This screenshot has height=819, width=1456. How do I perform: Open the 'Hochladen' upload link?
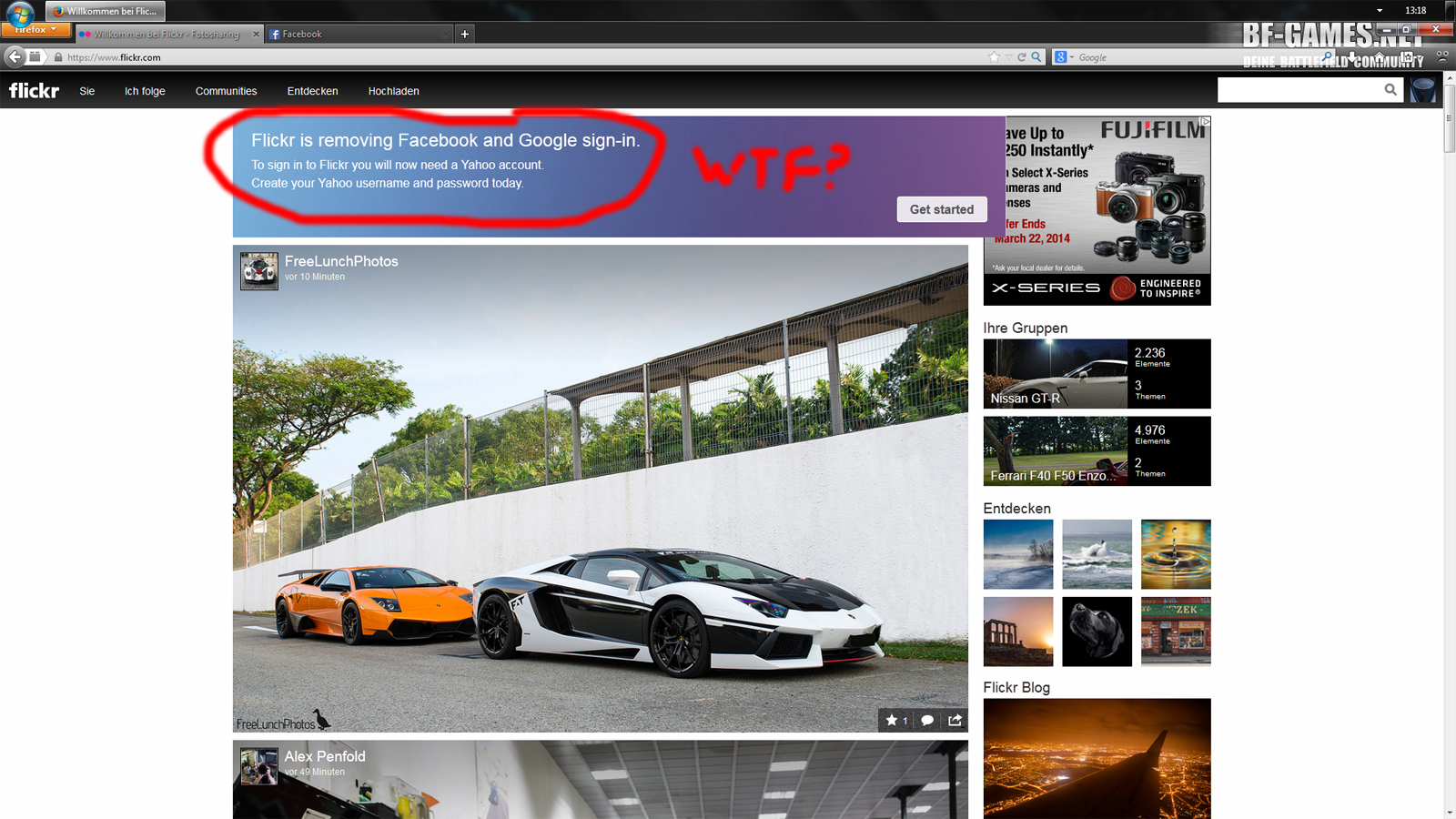(393, 91)
